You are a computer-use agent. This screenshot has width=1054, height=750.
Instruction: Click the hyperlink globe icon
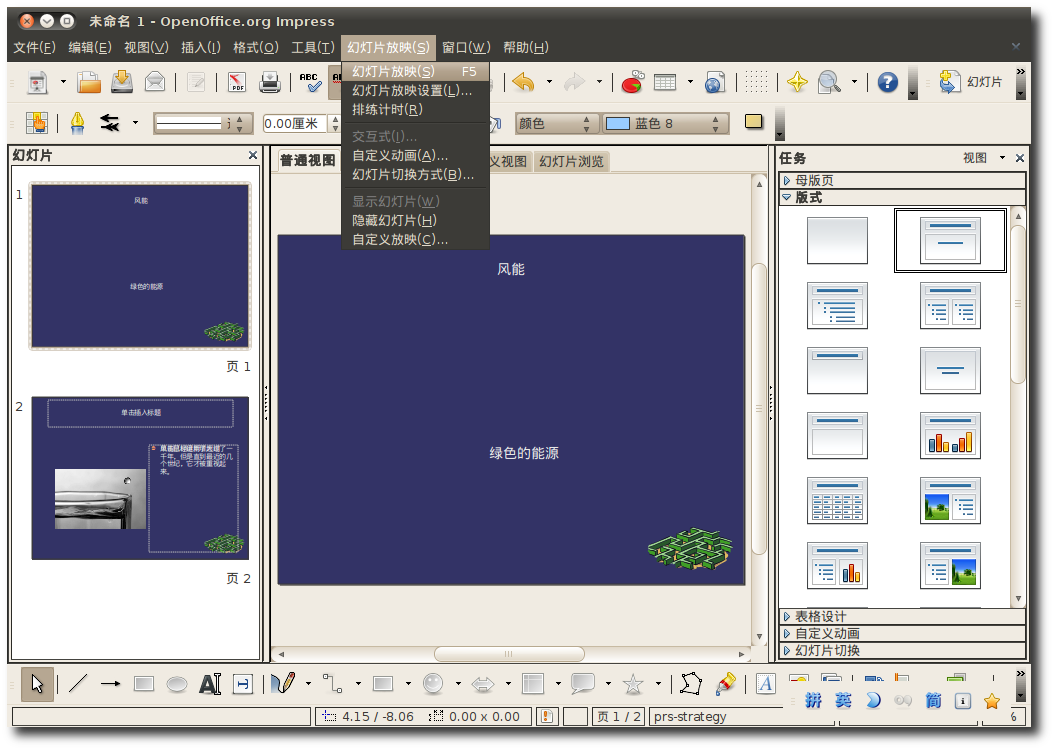pos(715,83)
